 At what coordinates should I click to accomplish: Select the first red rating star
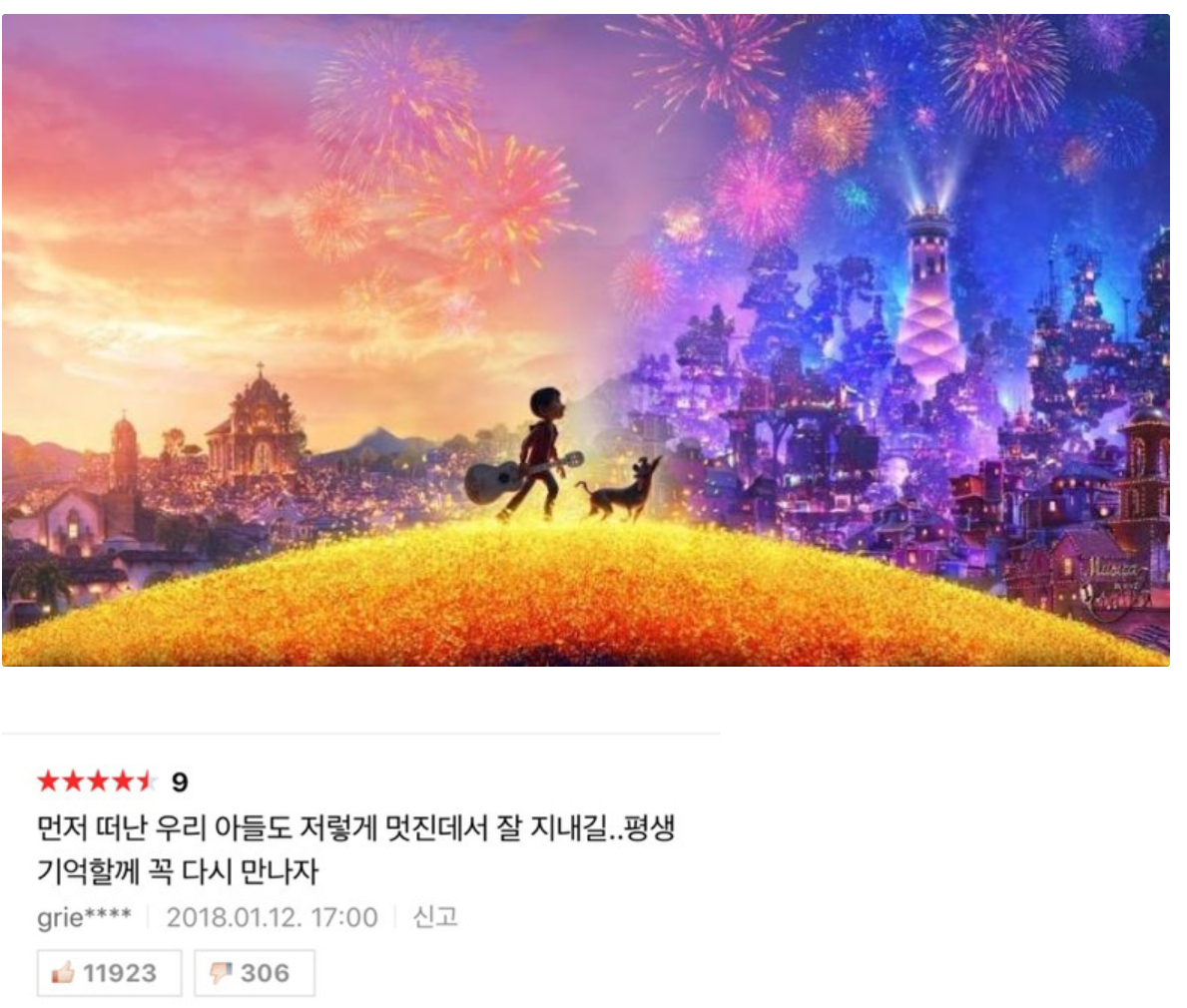coord(49,781)
